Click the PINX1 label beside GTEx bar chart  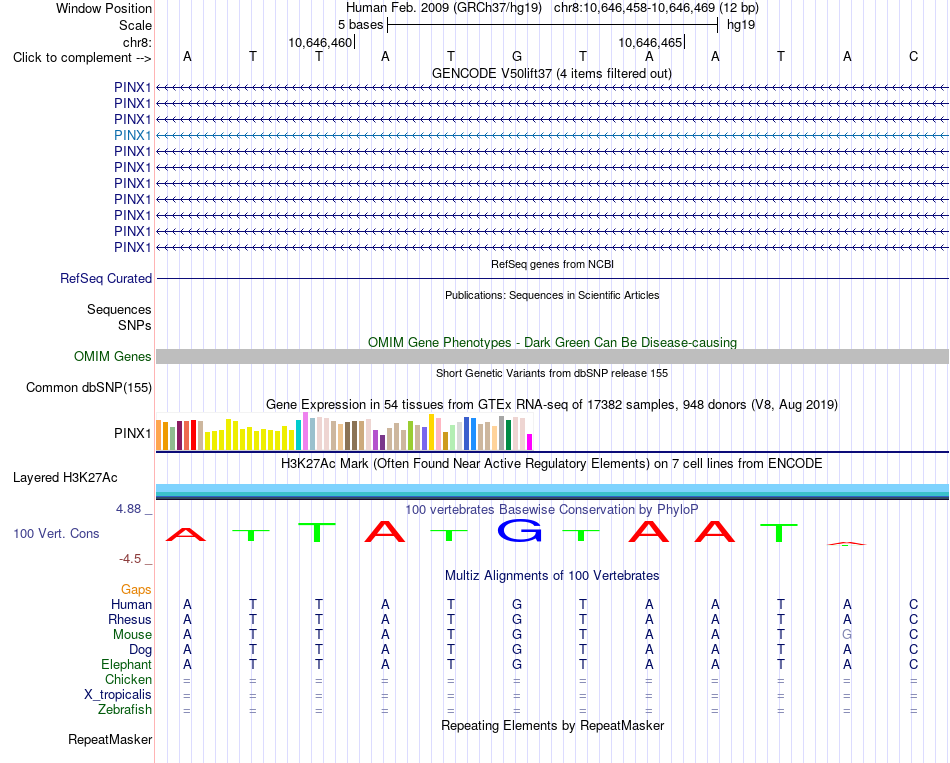click(132, 433)
